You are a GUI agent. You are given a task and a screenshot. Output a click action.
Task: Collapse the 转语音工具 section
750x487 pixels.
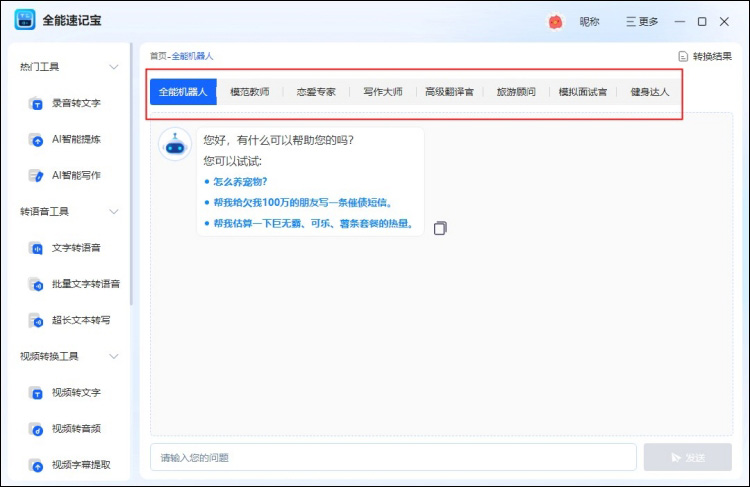(x=114, y=212)
